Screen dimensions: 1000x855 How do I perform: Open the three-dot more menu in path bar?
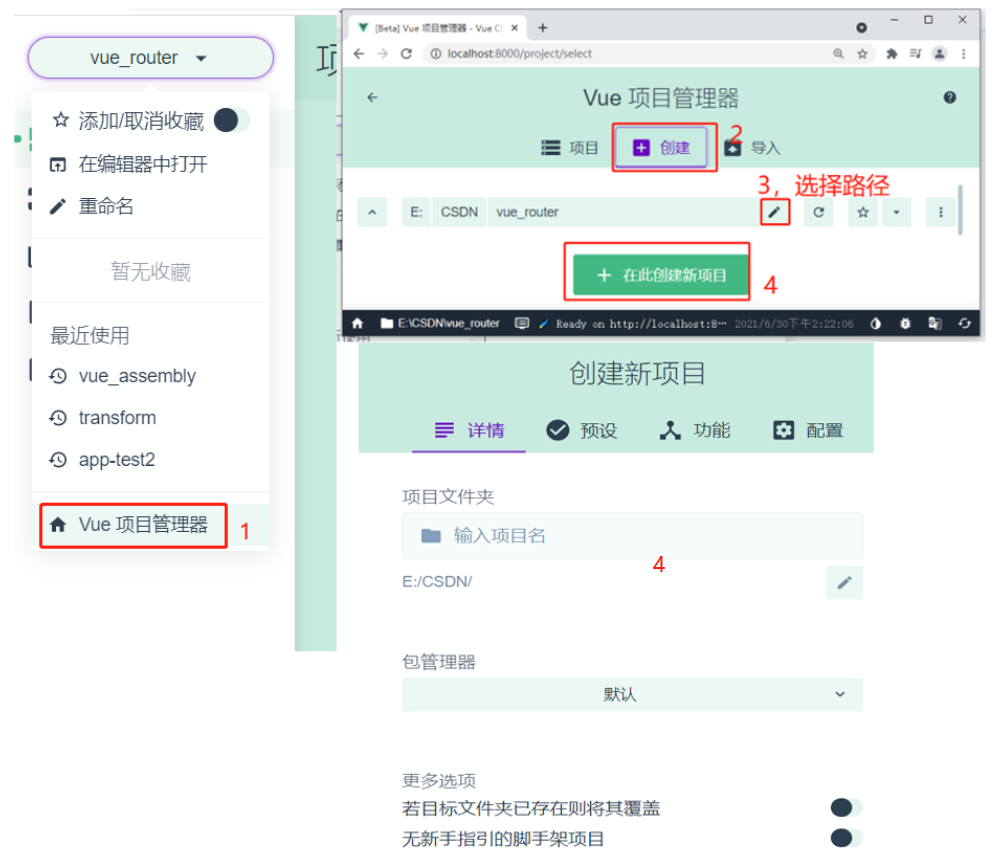click(x=941, y=212)
